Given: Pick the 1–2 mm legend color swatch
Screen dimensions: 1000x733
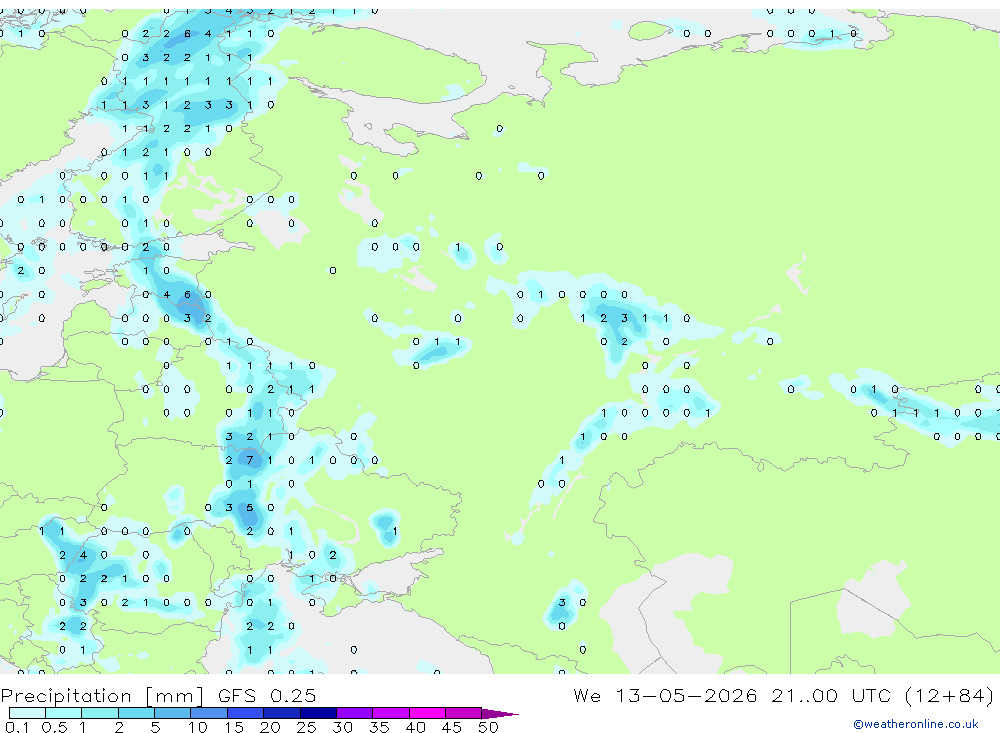Looking at the screenshot, I should pos(100,713).
